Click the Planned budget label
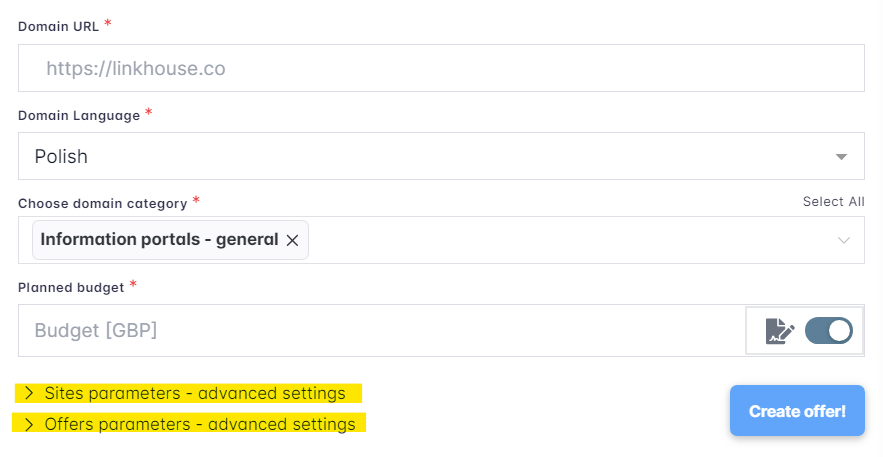Image resolution: width=883 pixels, height=457 pixels. pos(71,287)
